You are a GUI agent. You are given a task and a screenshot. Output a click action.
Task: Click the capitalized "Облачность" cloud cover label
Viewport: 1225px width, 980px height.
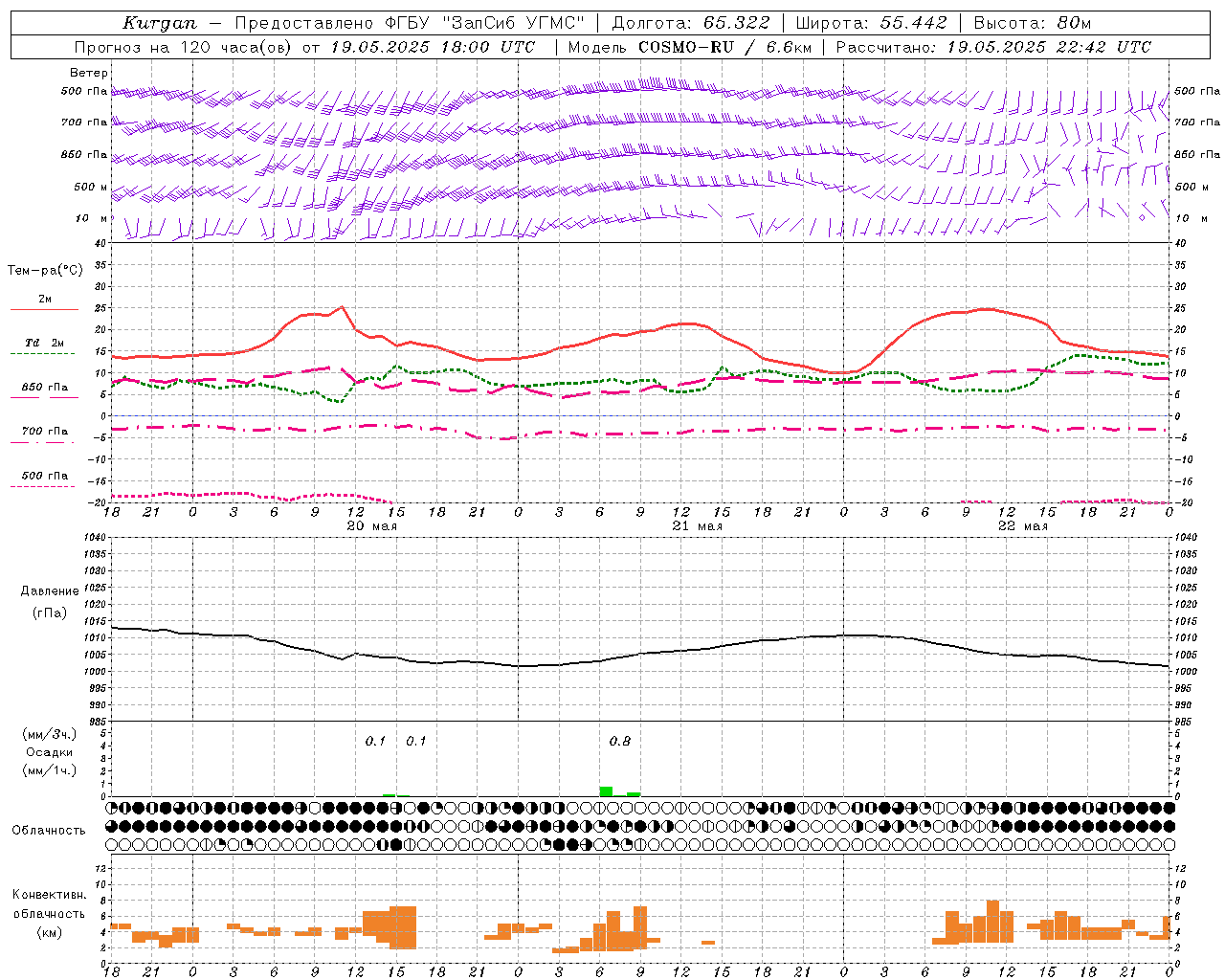[x=49, y=830]
